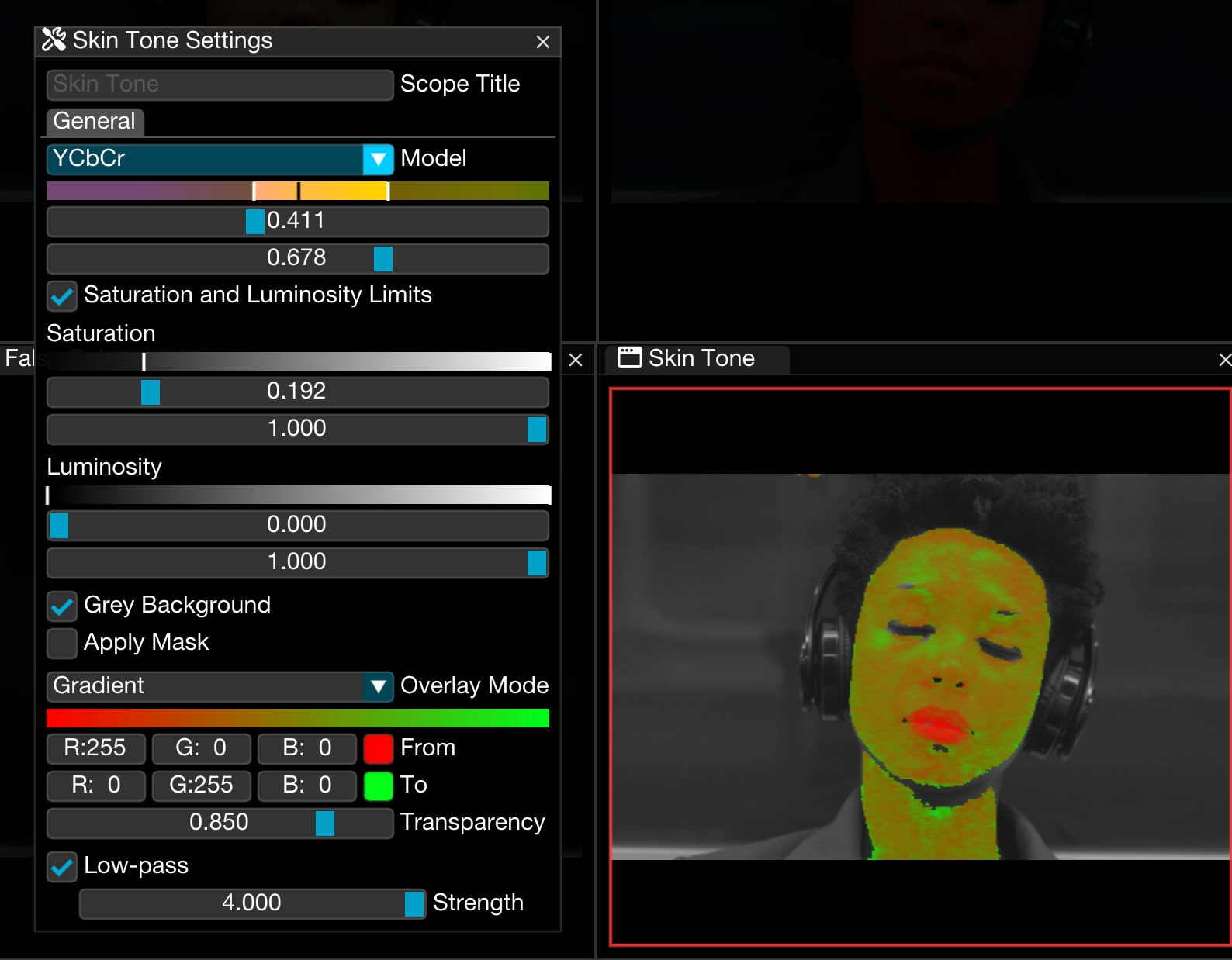Viewport: 1232px width, 960px height.
Task: Select the General tab
Action: (x=95, y=122)
